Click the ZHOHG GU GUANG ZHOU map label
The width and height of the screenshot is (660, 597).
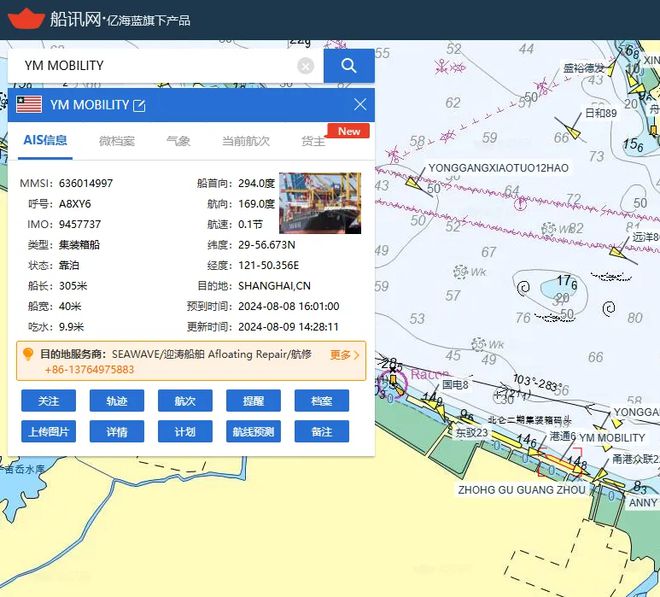(x=522, y=490)
